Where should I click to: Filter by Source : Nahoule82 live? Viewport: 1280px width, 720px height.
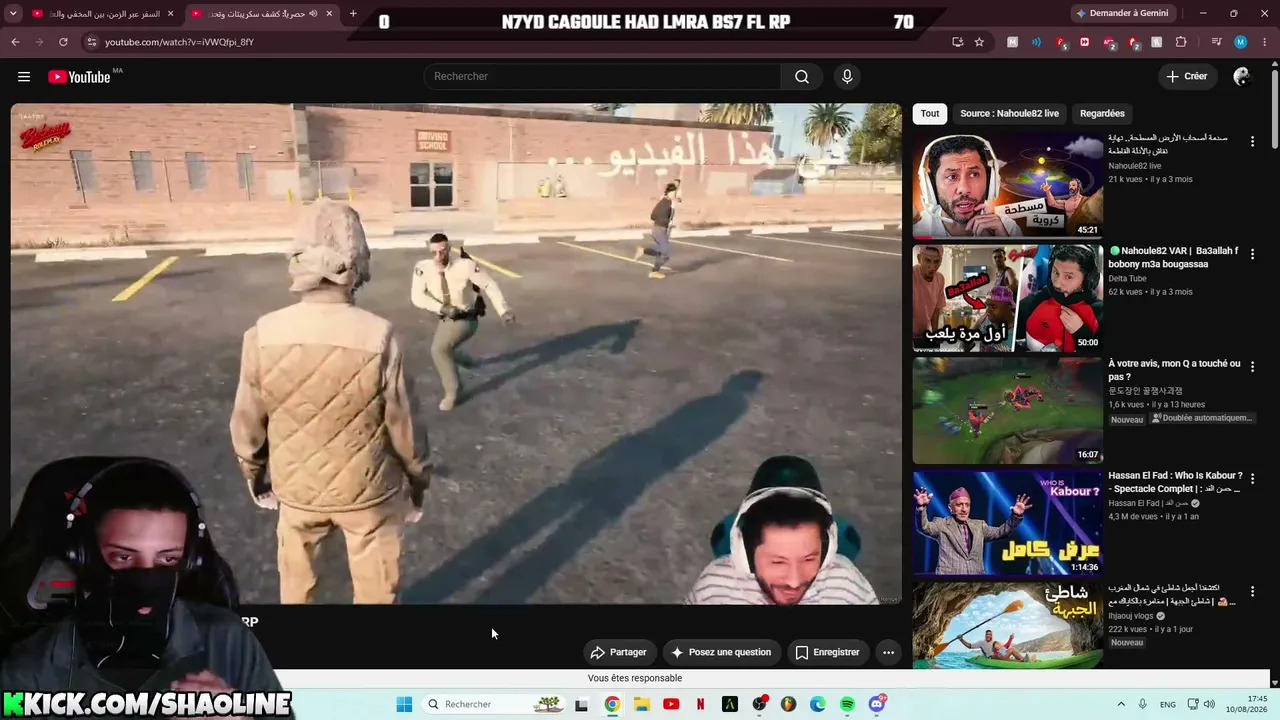[x=1009, y=113]
